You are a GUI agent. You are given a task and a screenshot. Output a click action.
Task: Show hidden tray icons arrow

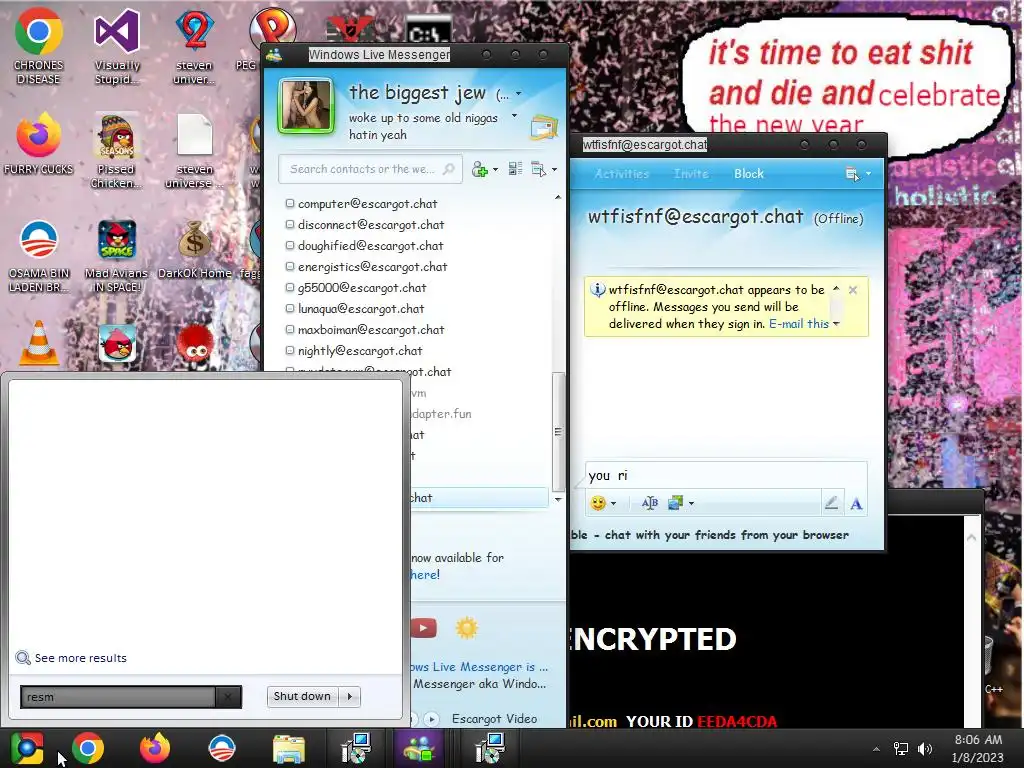tap(876, 749)
